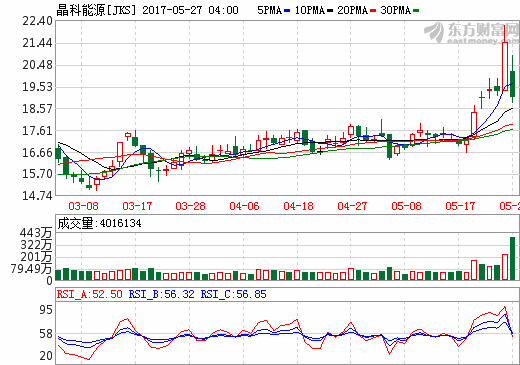Click the 15.70 price axis label
The height and width of the screenshot is (365, 520).
tap(37, 174)
